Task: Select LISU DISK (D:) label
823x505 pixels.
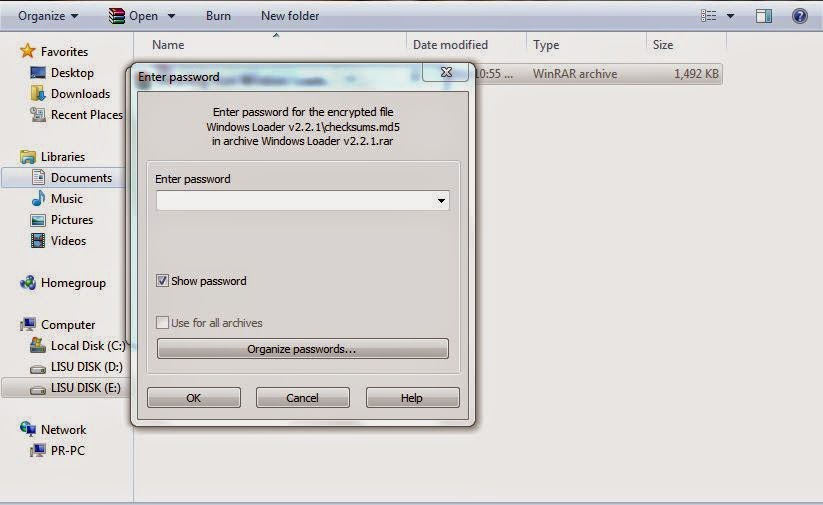Action: click(87, 366)
